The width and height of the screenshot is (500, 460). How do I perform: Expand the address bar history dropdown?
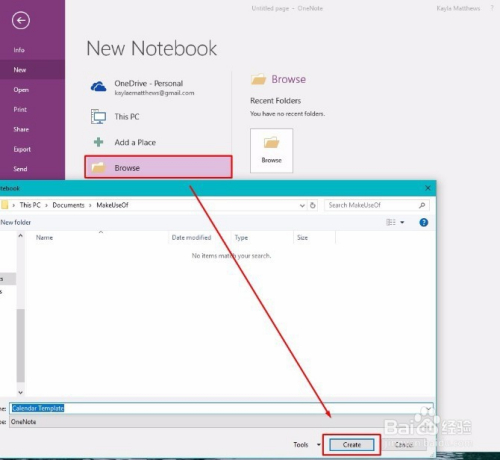pos(302,205)
